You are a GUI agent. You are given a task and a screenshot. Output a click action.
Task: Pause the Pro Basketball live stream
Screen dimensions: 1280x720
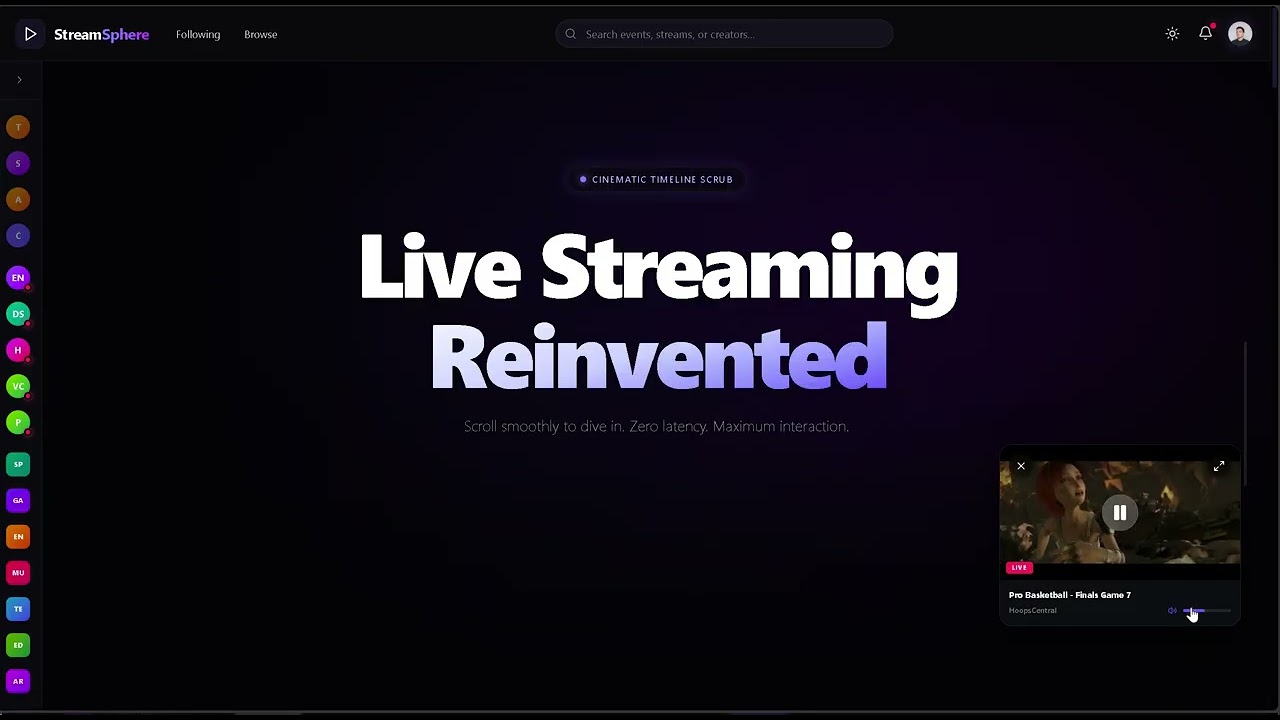(1120, 513)
